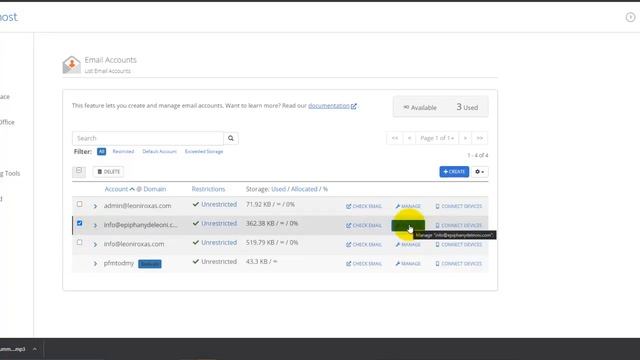Screen dimensions: 640x360
Task: Sort by Account column header
Action: click(116, 189)
